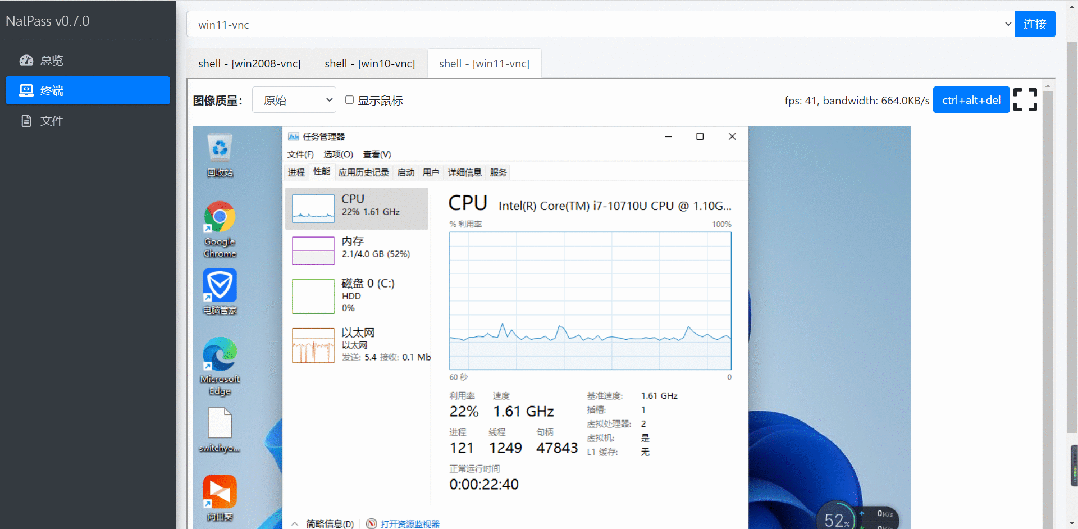
Task: Select the 以太网 ethernet performance entry
Action: tap(356, 344)
